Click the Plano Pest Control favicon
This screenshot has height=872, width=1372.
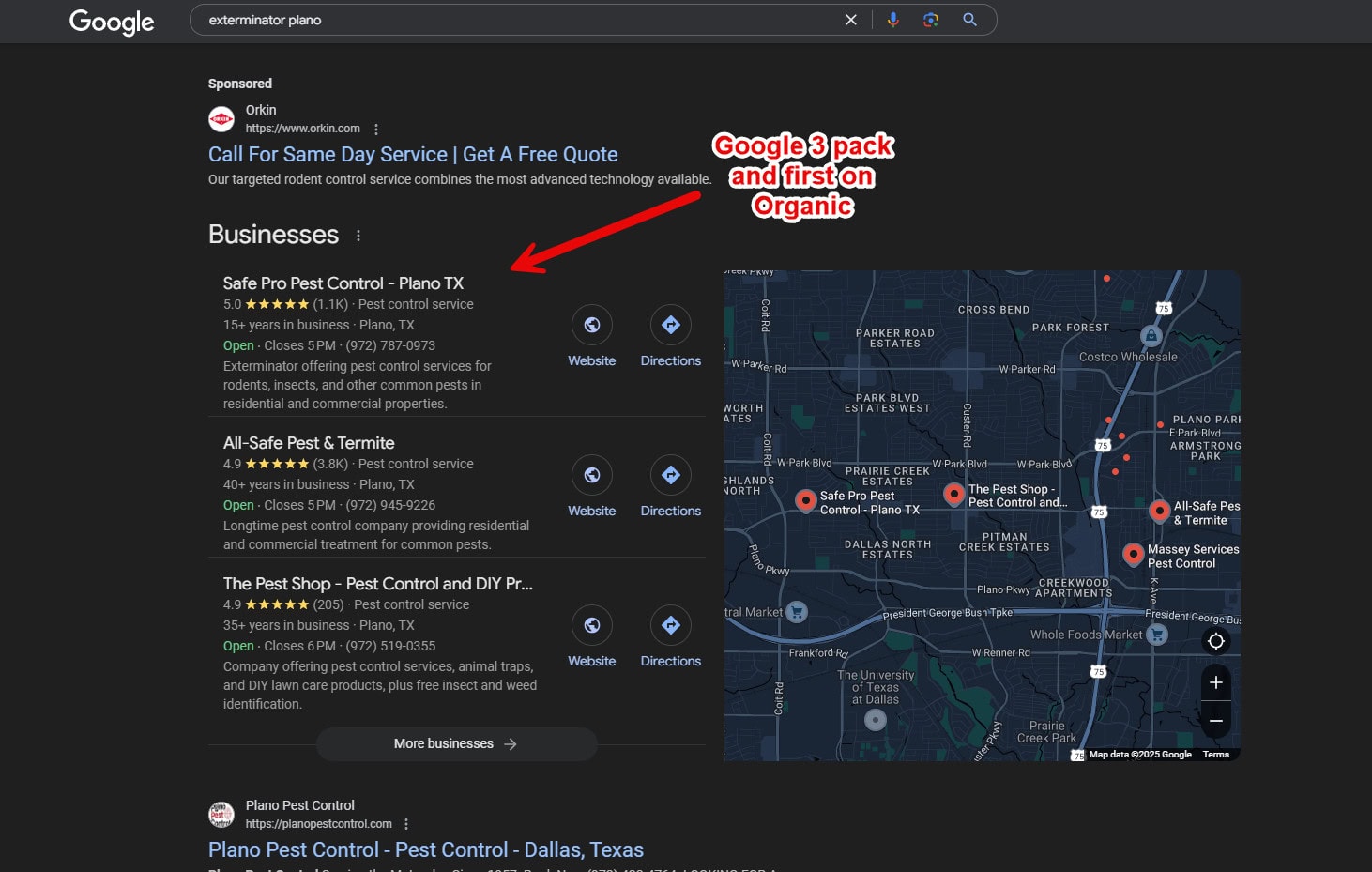coord(221,815)
